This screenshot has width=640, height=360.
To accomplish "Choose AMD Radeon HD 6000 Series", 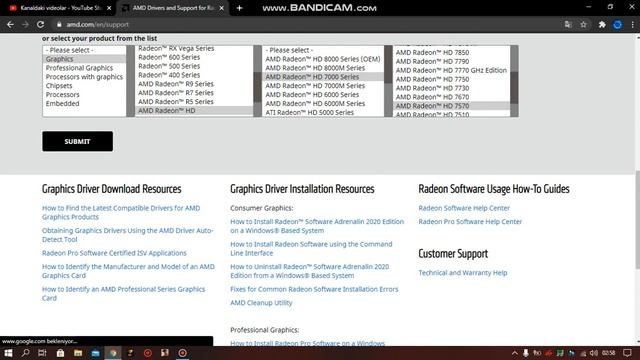I will (x=323, y=94).
